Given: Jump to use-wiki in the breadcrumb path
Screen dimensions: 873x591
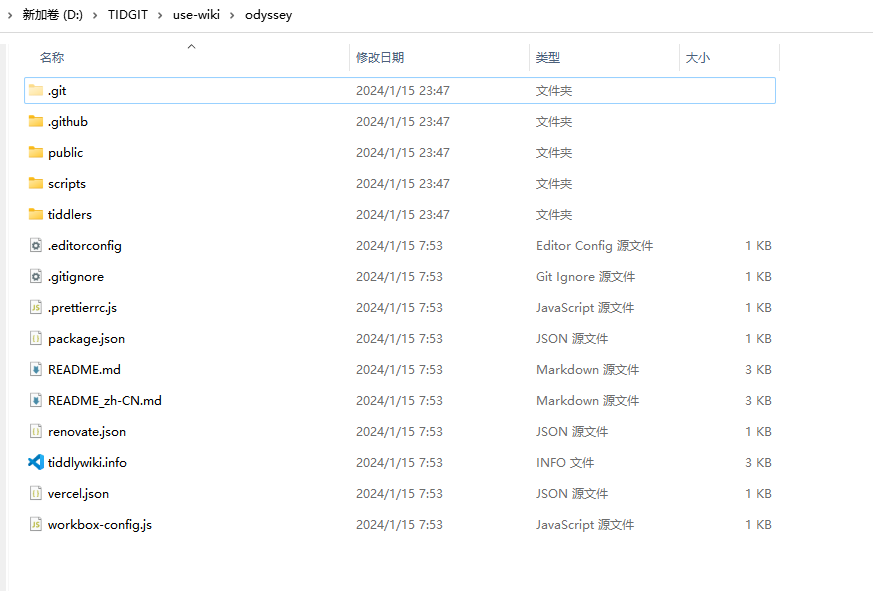Looking at the screenshot, I should click(x=197, y=15).
